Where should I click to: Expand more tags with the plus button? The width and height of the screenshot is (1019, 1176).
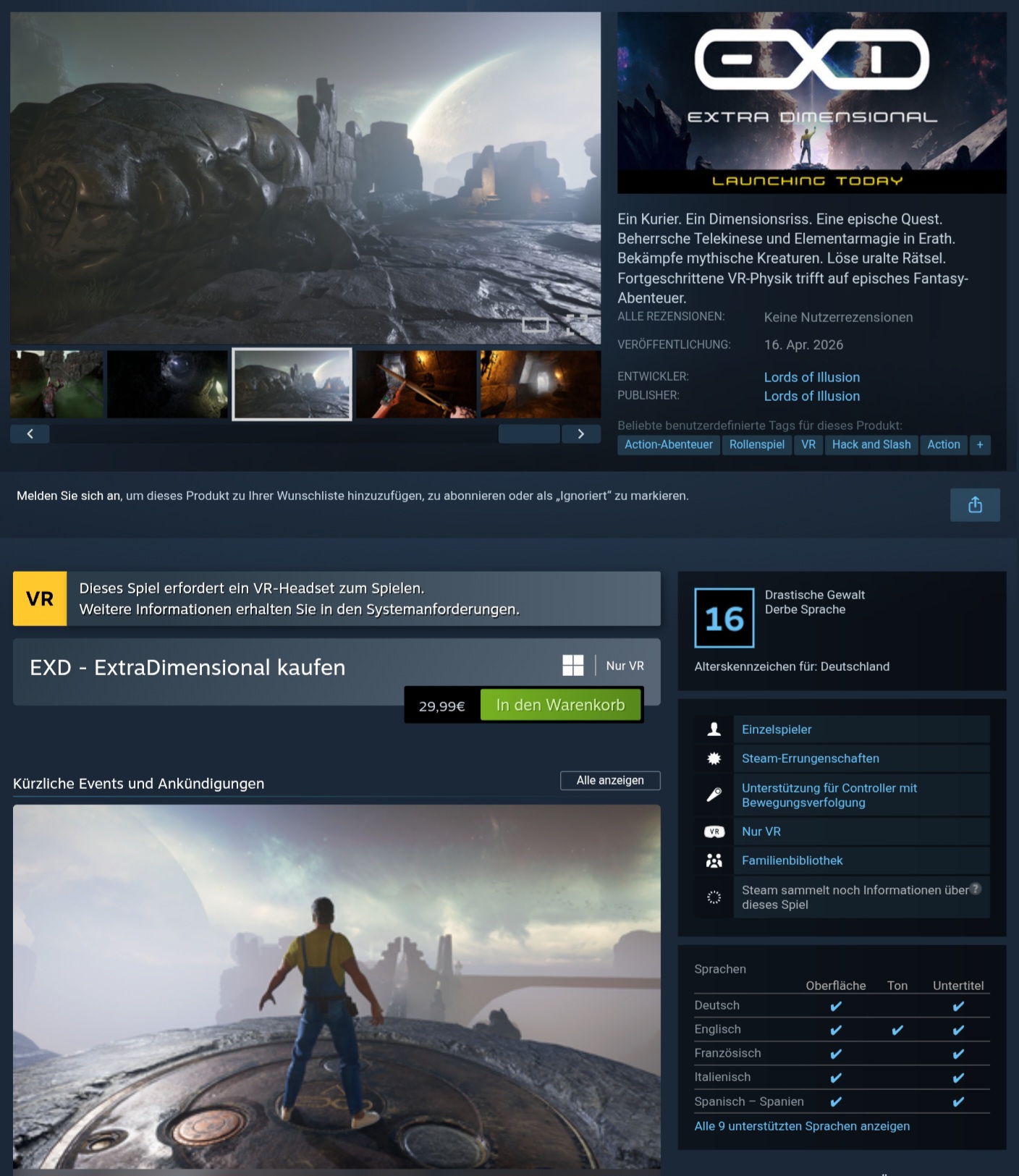point(980,445)
